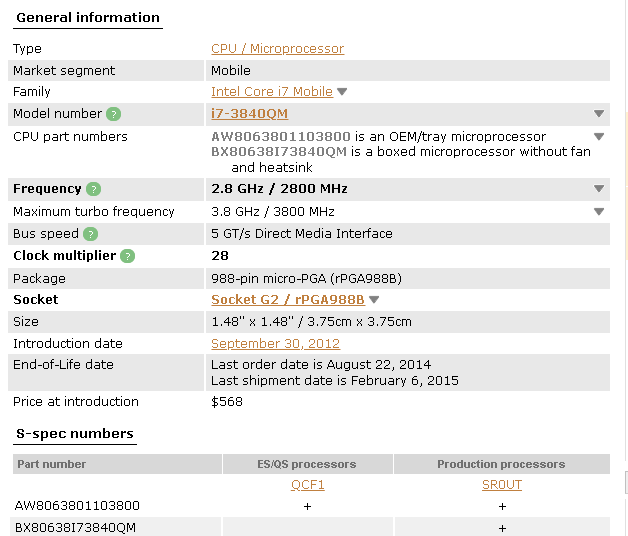Click the Maximum turbo frequency label

pos(94,212)
